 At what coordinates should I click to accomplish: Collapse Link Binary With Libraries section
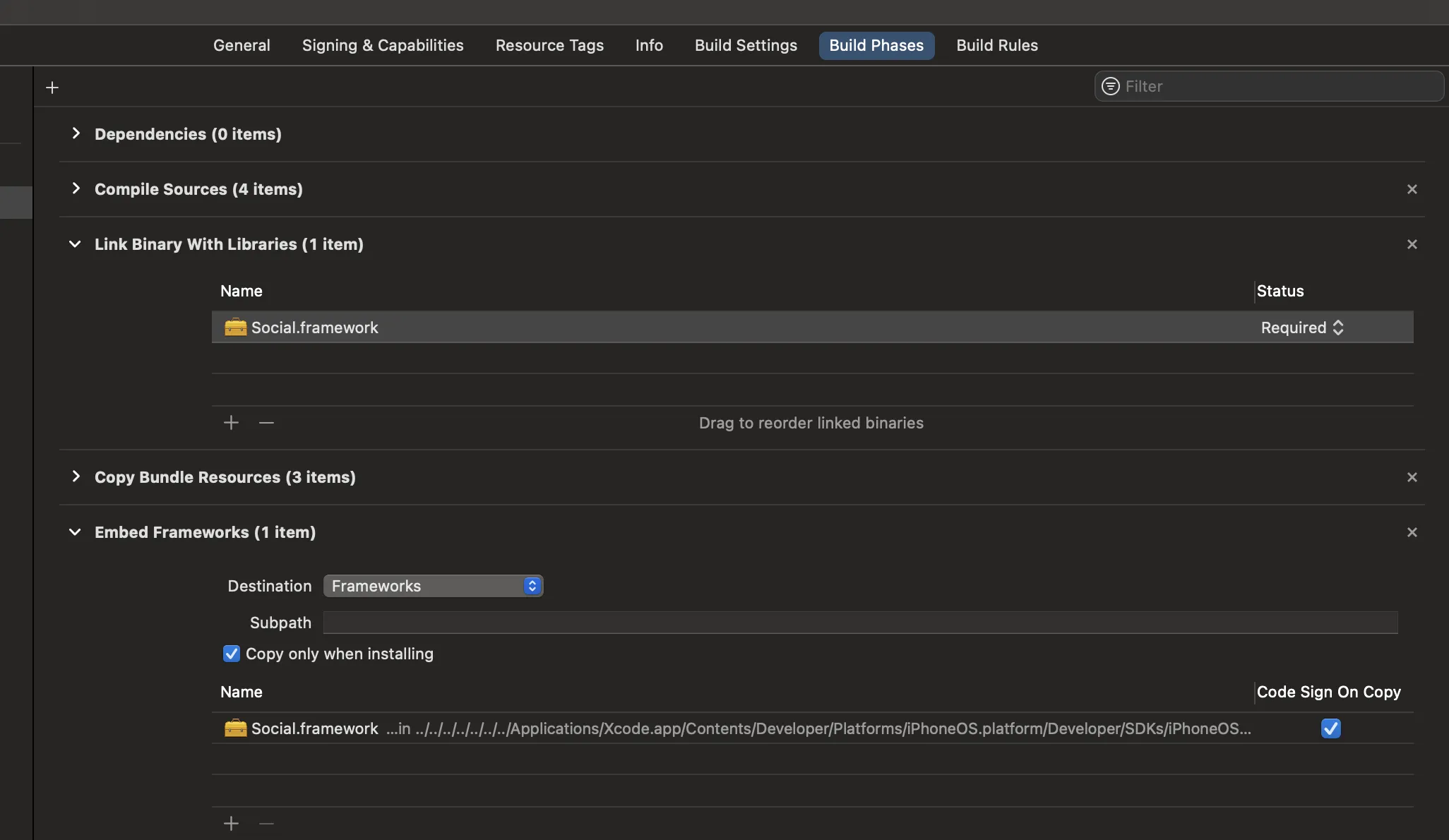[75, 244]
